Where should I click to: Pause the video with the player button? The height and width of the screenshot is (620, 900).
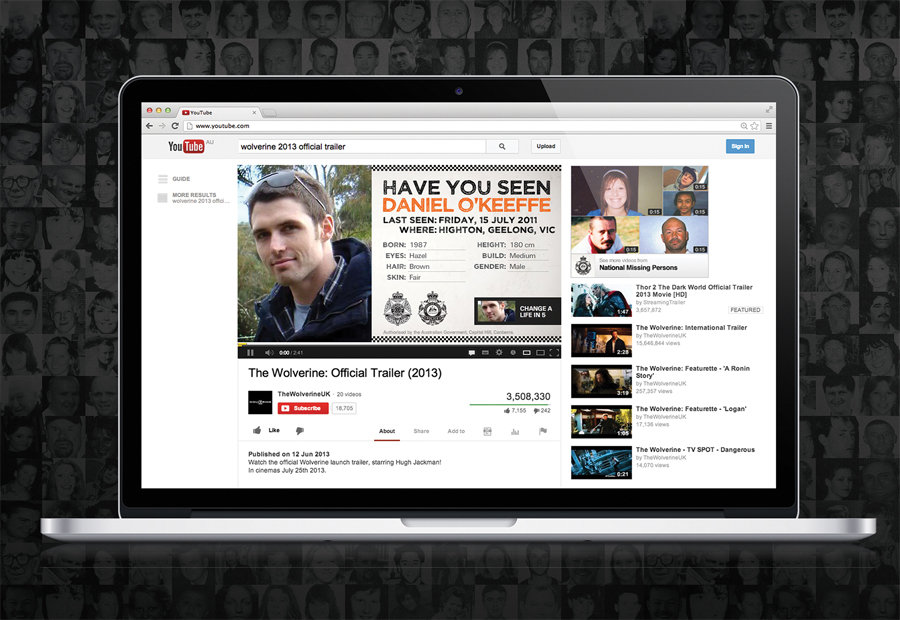(250, 352)
